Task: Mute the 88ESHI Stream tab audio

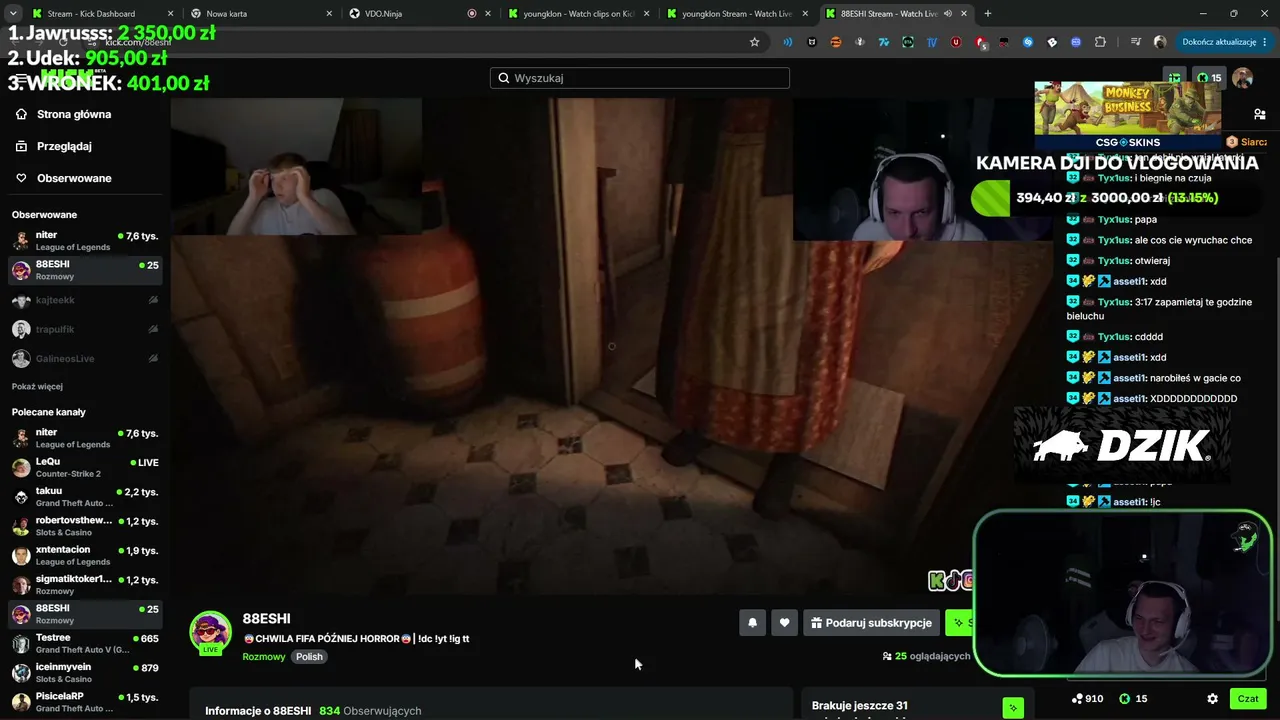Action: pyautogui.click(x=946, y=13)
